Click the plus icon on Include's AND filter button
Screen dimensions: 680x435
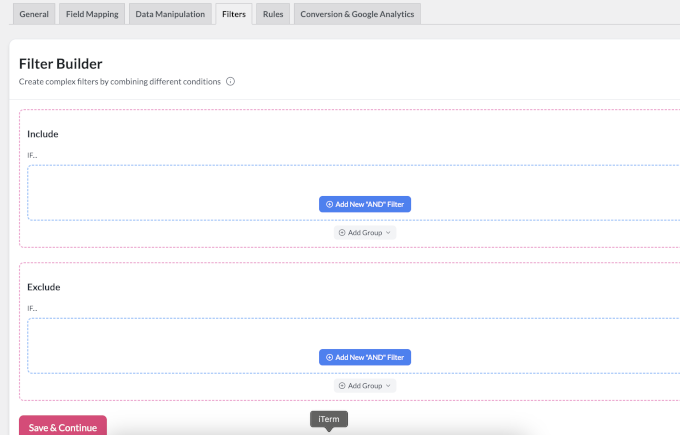tap(329, 204)
